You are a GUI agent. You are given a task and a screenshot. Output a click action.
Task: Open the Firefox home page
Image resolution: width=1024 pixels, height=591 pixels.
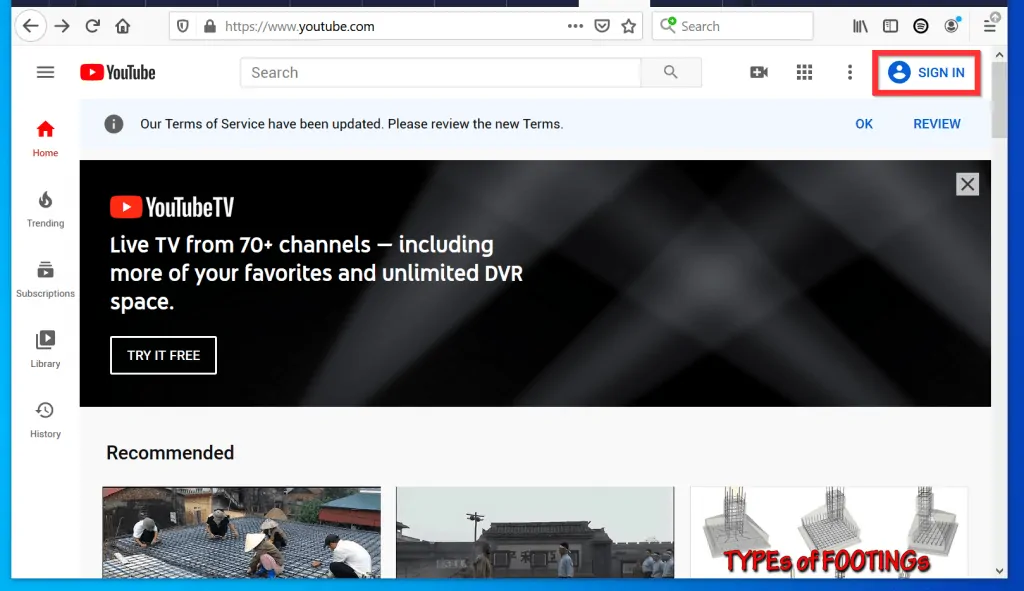click(123, 26)
